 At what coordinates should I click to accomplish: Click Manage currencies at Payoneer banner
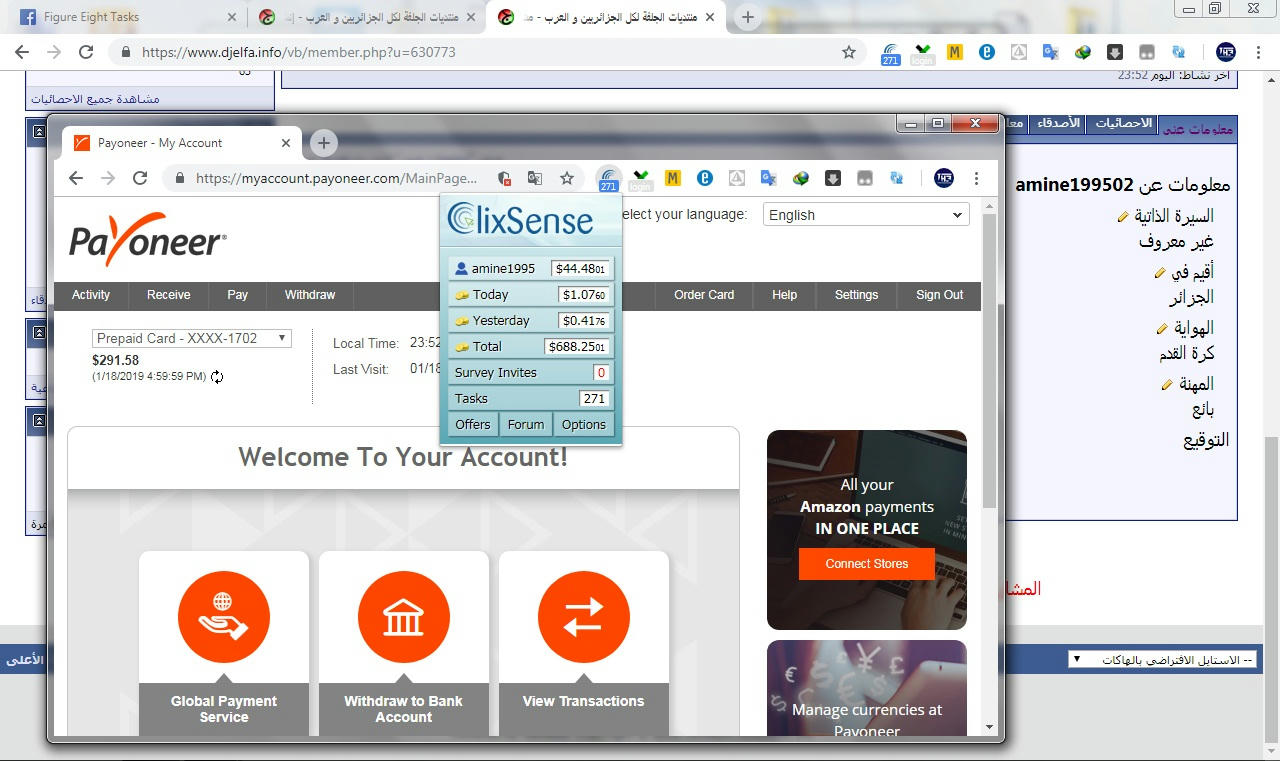(867, 690)
